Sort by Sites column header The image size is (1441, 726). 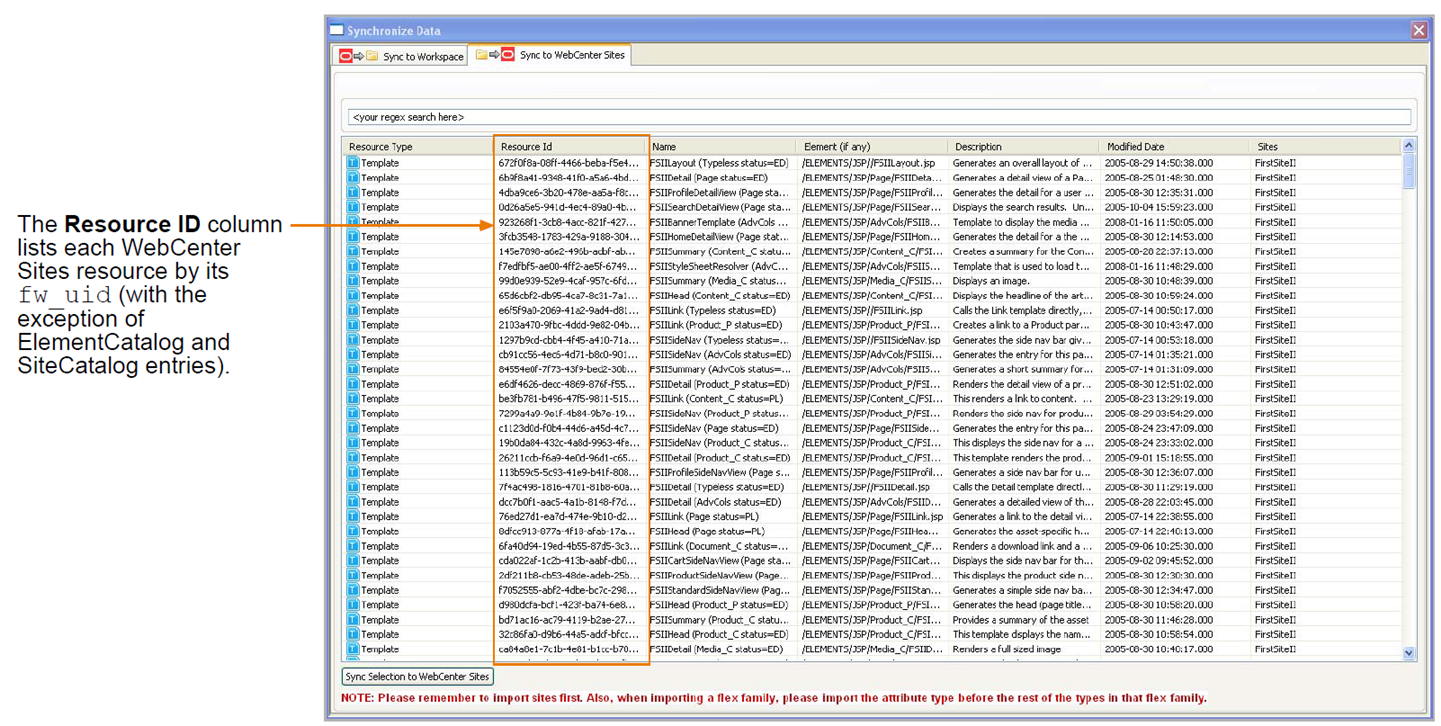point(1326,147)
